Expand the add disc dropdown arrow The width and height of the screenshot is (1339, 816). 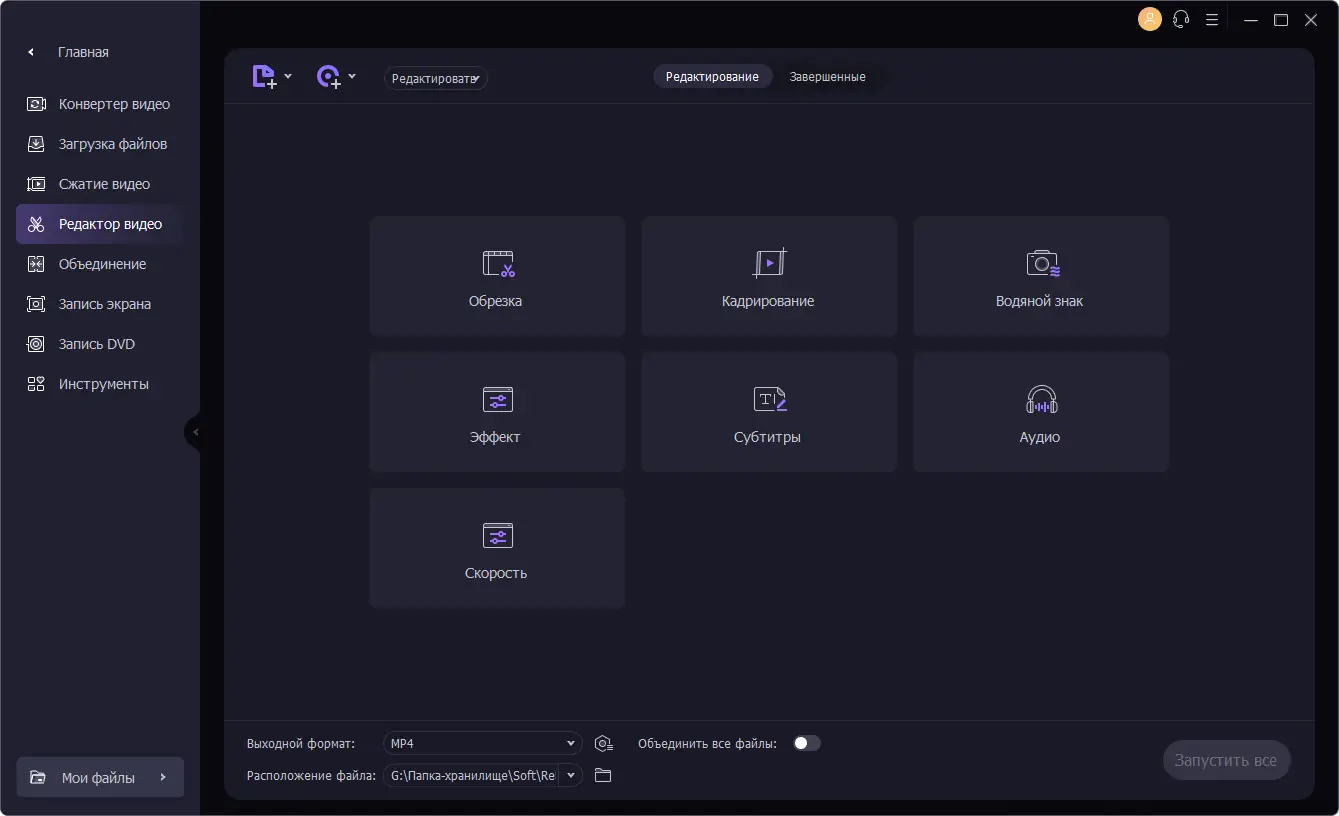tap(352, 76)
